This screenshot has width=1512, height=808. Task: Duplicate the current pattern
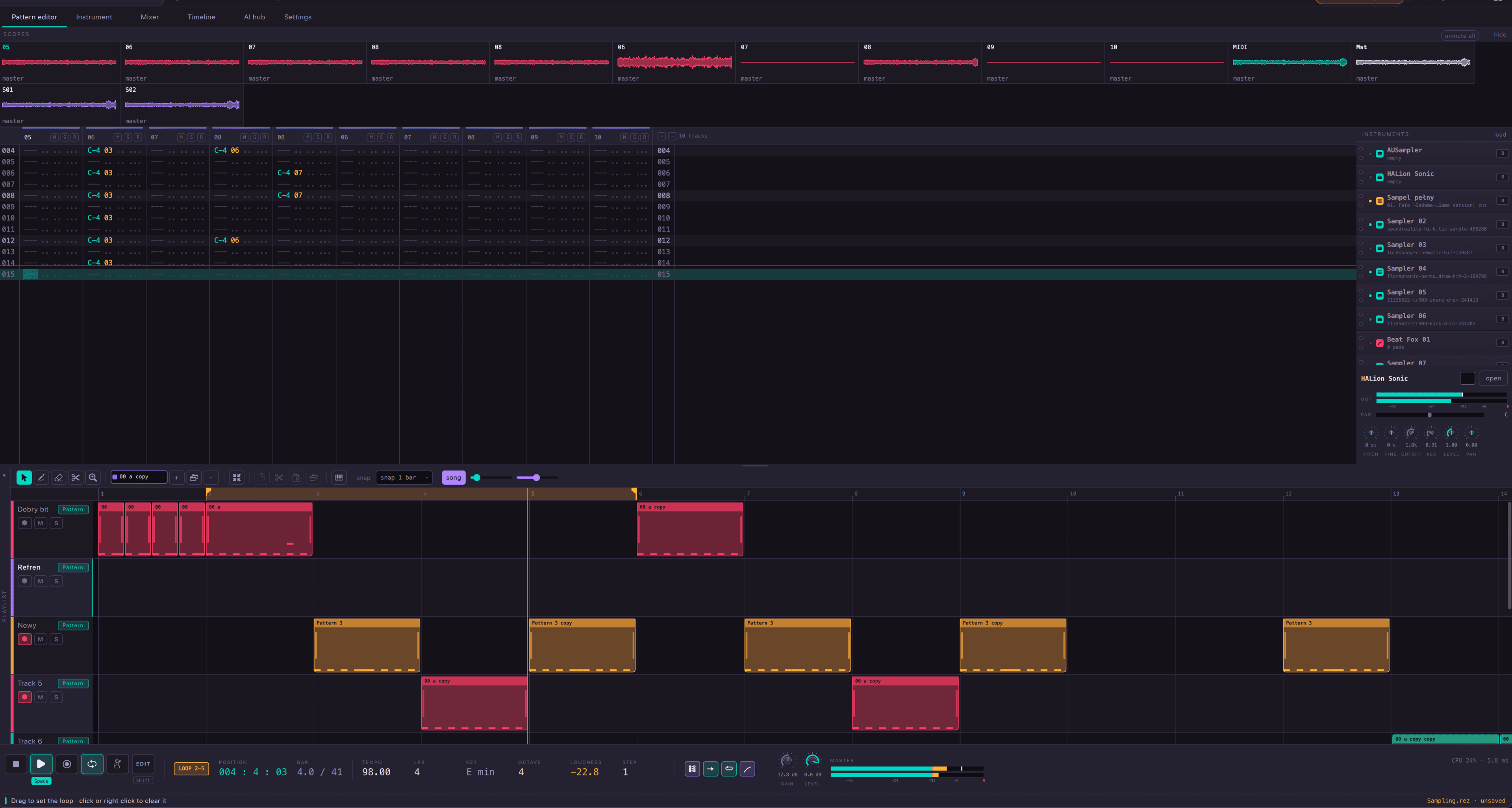194,478
